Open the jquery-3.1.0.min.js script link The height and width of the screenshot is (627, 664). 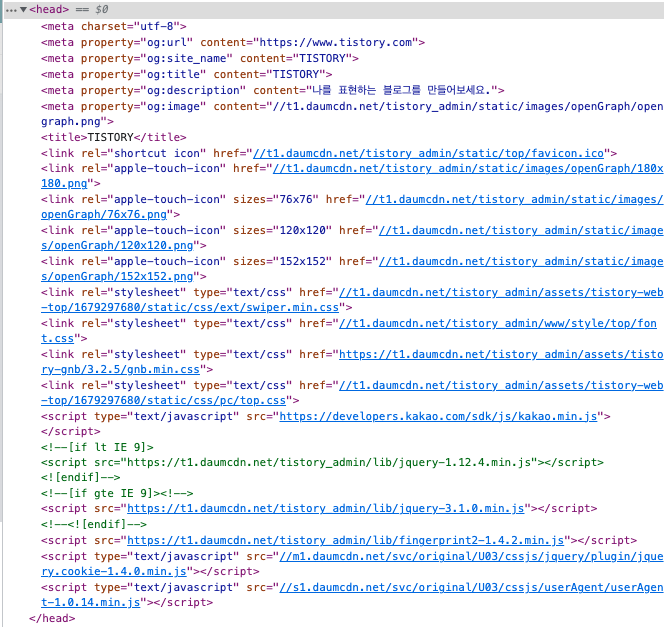point(326,508)
